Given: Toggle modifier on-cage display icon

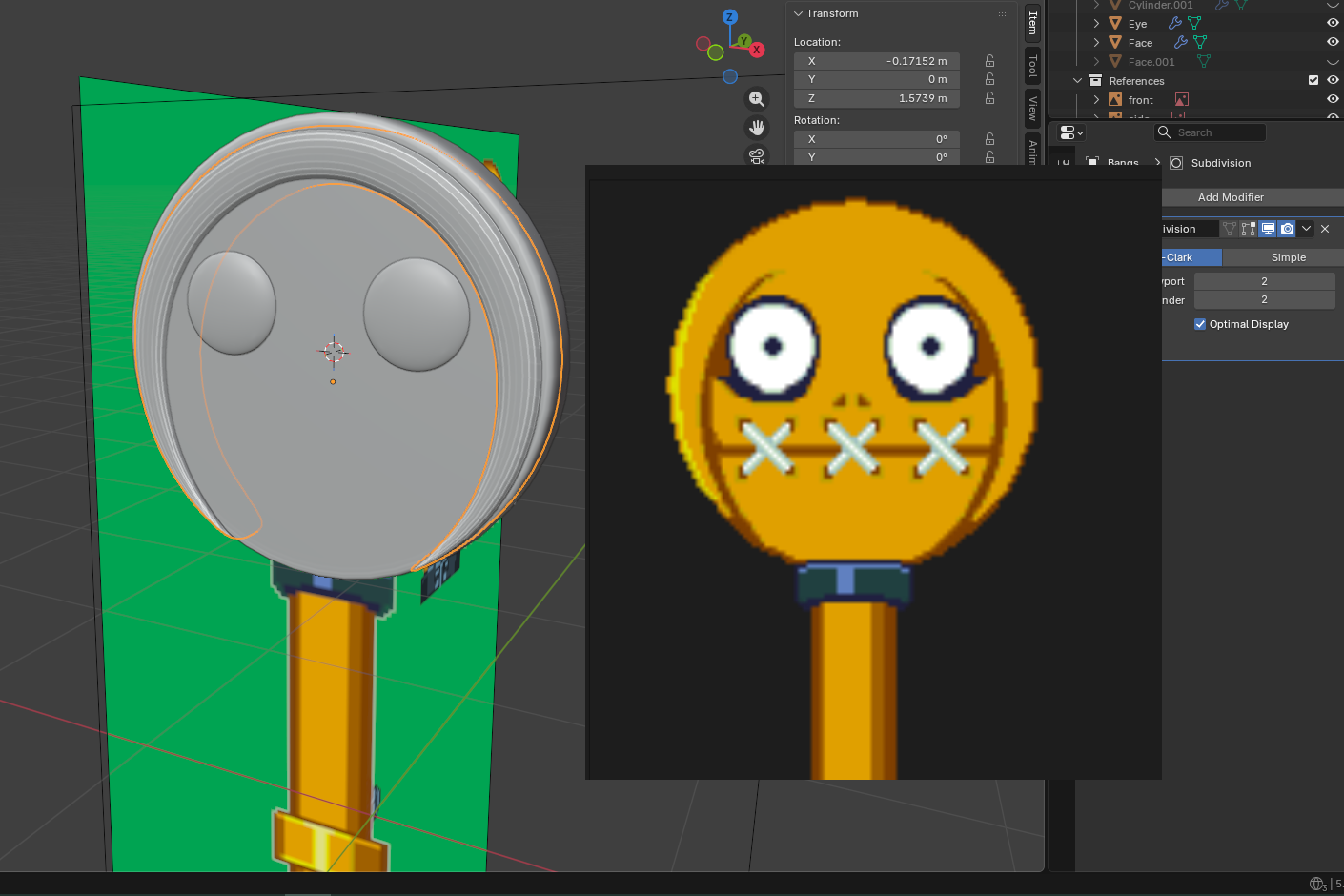Looking at the screenshot, I should [x=1230, y=229].
